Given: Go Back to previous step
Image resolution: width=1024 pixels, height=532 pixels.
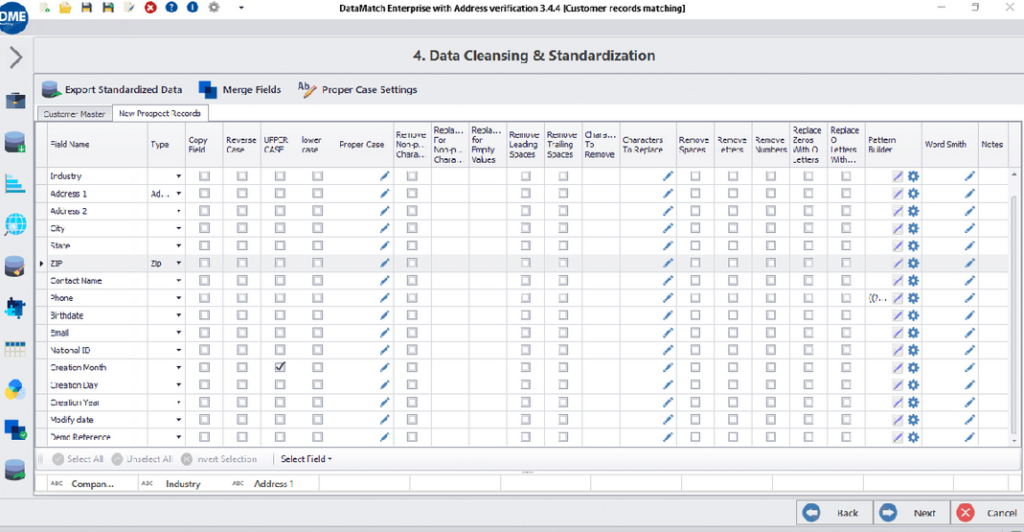Looking at the screenshot, I should [x=835, y=513].
